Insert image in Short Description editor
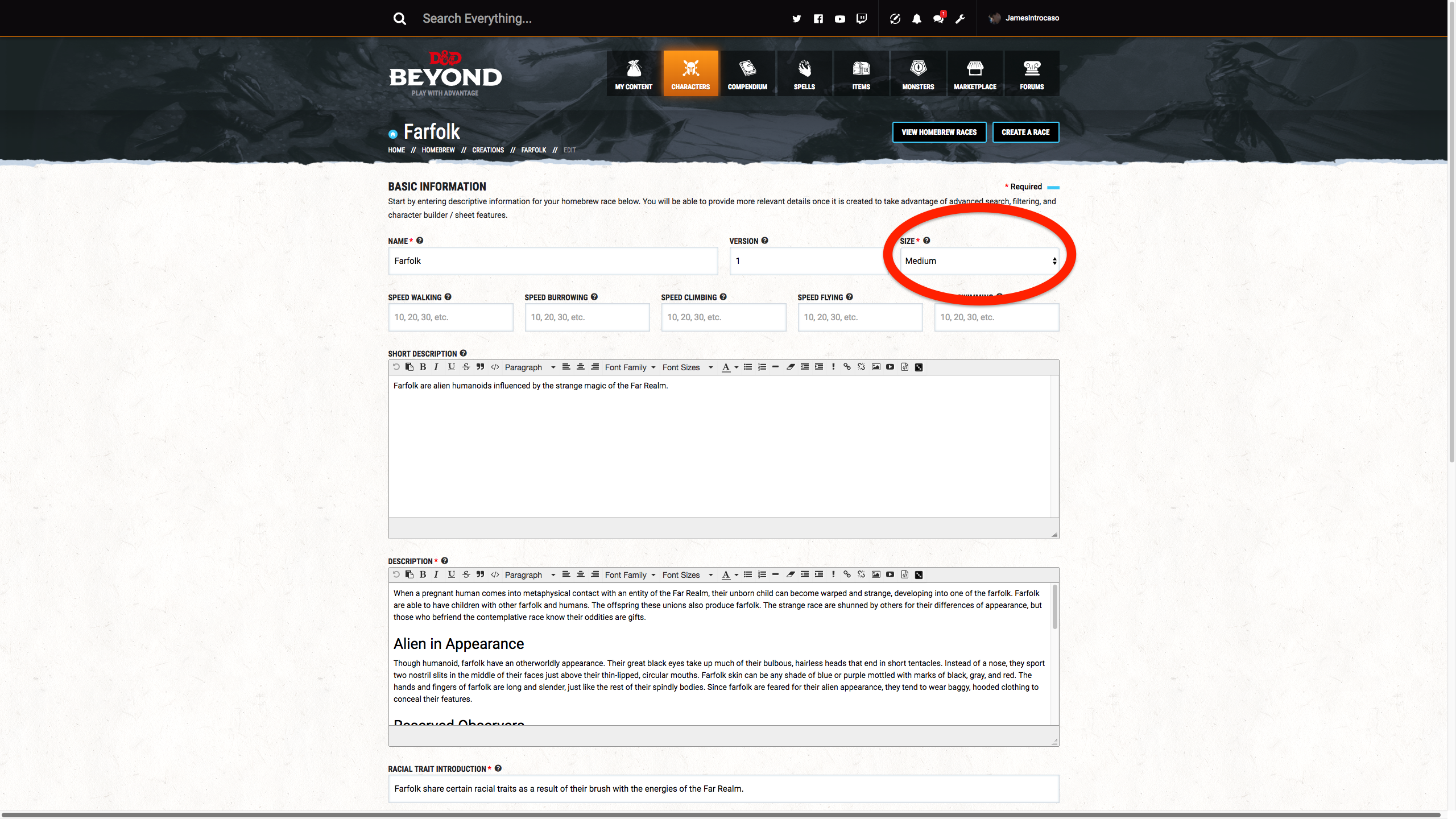The image size is (1456, 819). pos(876,367)
